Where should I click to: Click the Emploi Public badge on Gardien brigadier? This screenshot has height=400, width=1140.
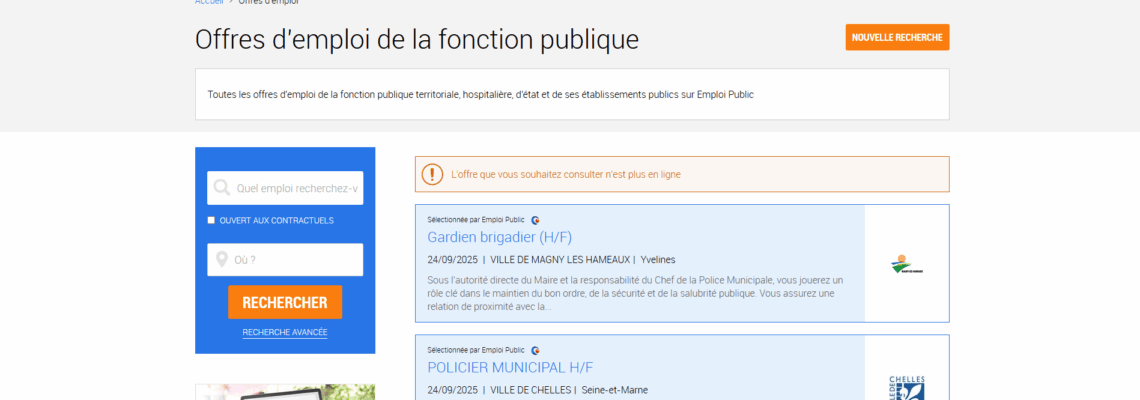[x=536, y=220]
